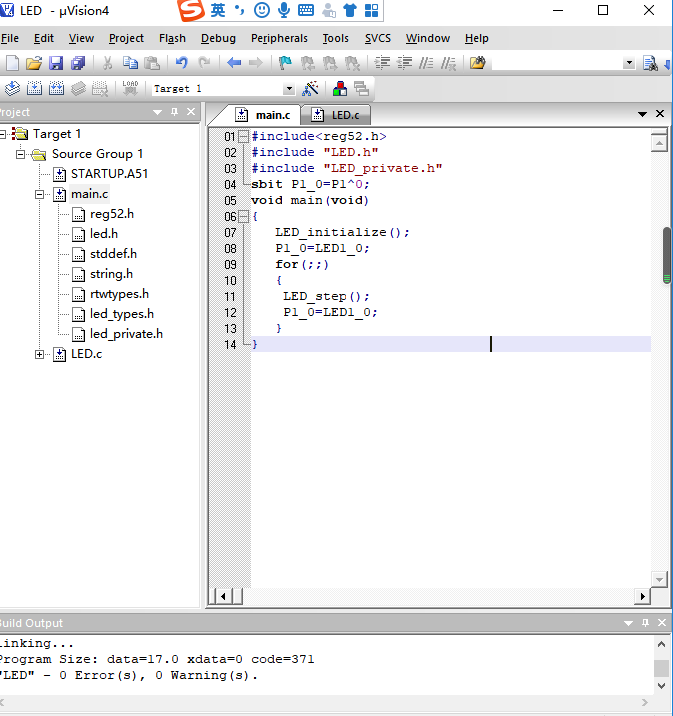Click Sogou IME keyboard icon in title bar
Viewport: 673px width, 716px height.
tap(305, 10)
